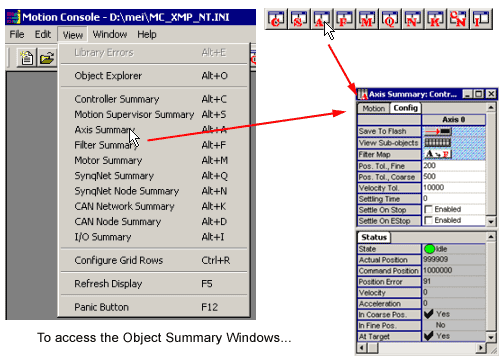Open the CAN Network Summary icon (K)
Image resolution: width=504 pixels, height=360 pixels.
click(x=436, y=19)
